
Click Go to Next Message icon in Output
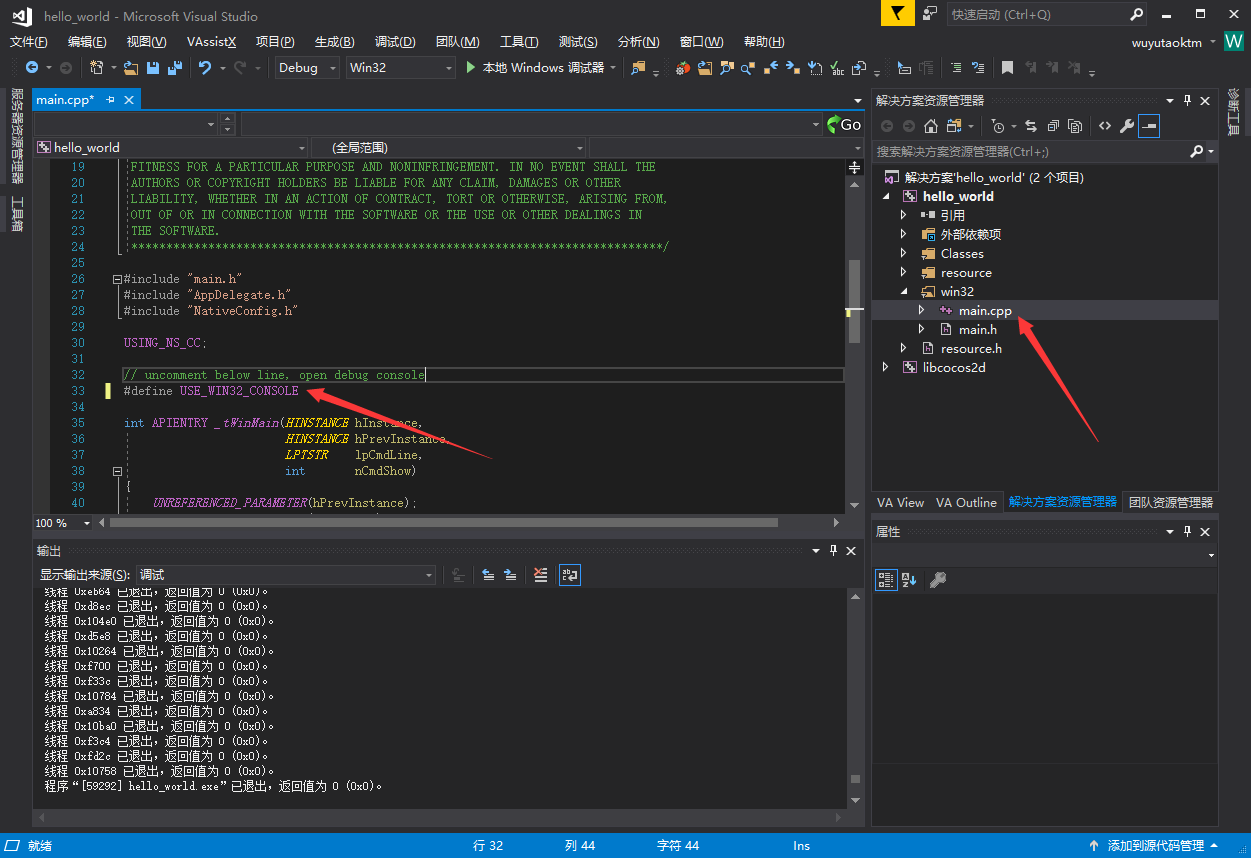tap(510, 575)
